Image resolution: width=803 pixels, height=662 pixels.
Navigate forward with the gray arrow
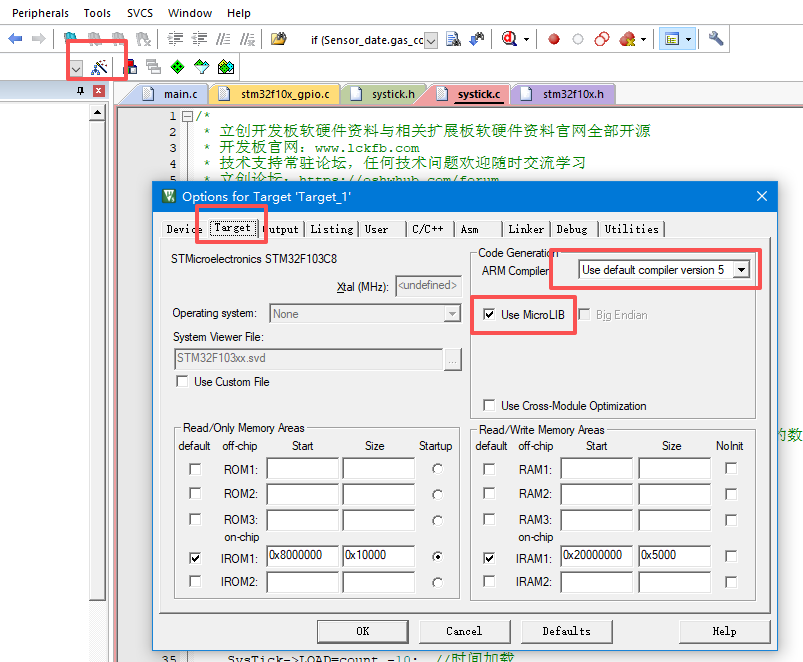point(38,39)
